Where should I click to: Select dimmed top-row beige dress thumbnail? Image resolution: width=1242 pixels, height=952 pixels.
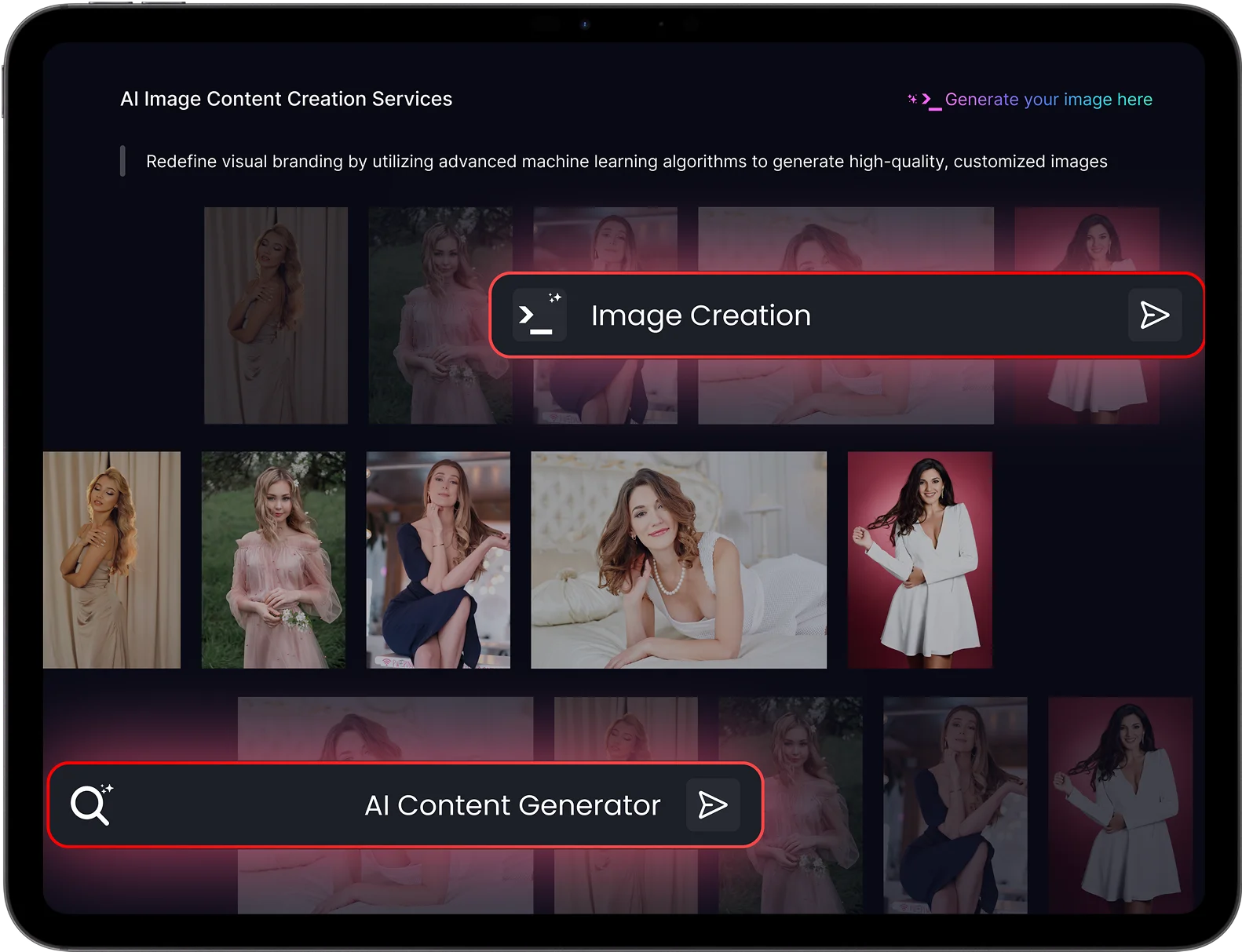point(276,316)
